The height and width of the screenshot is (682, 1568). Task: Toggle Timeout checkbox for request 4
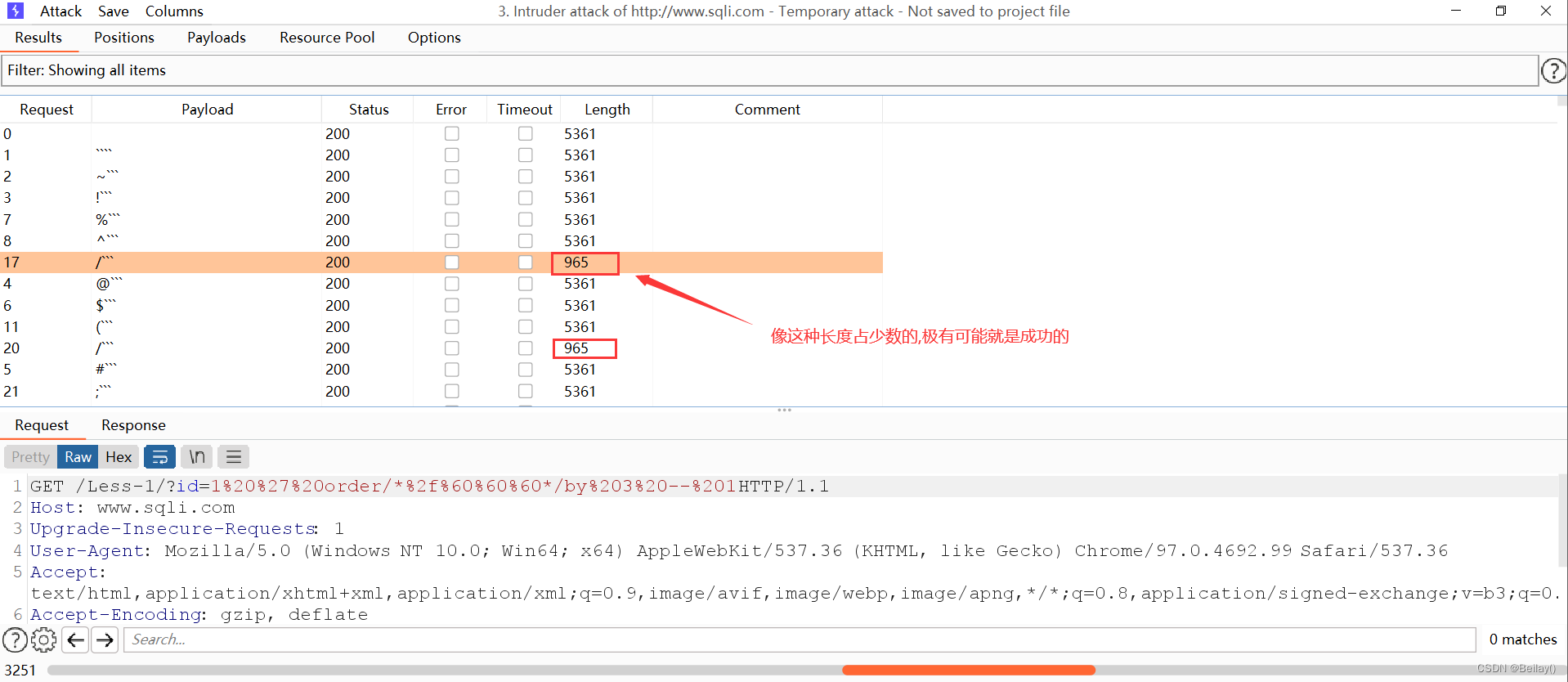pos(526,284)
